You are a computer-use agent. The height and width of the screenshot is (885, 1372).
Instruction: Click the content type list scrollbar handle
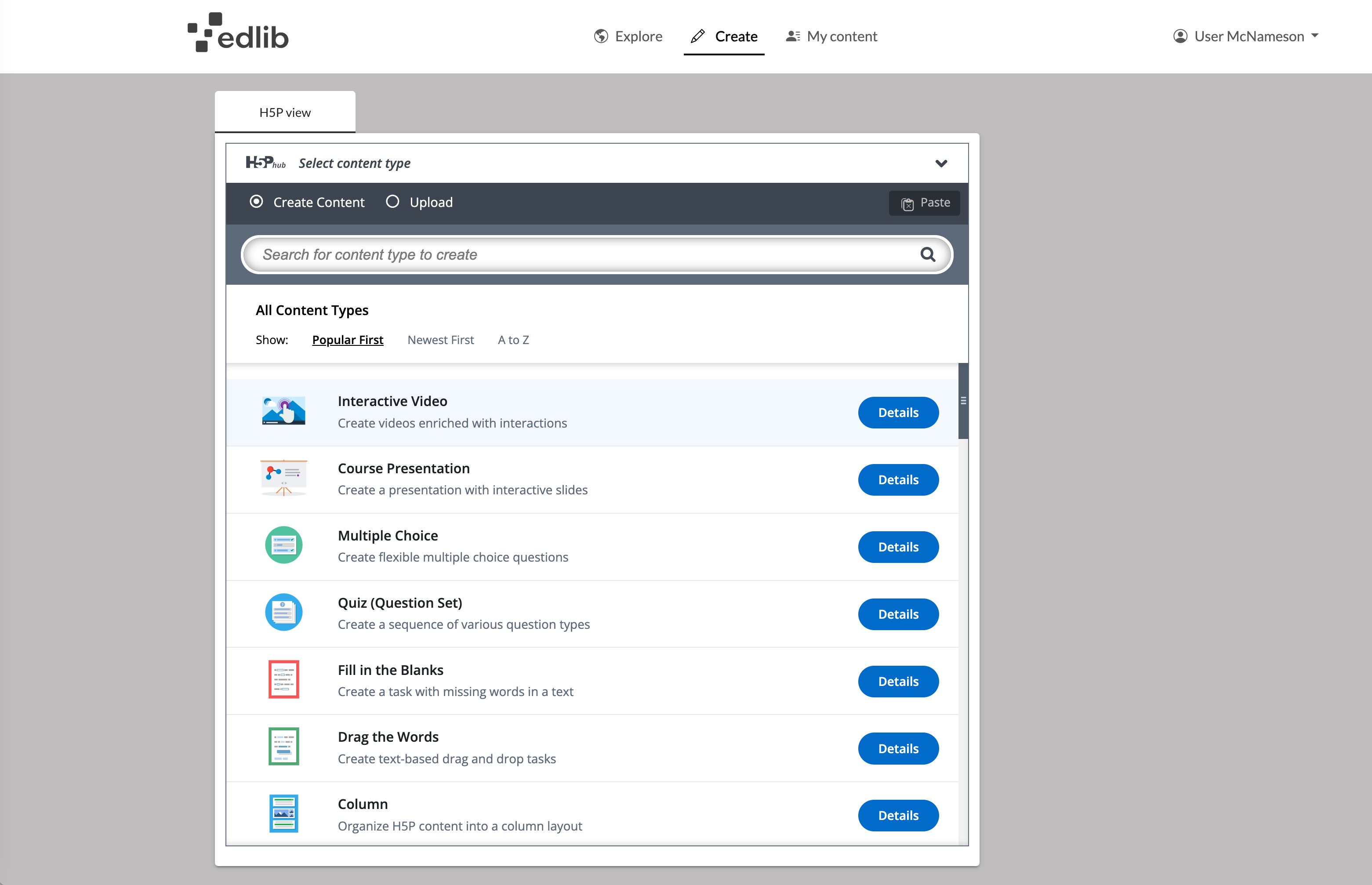point(963,401)
